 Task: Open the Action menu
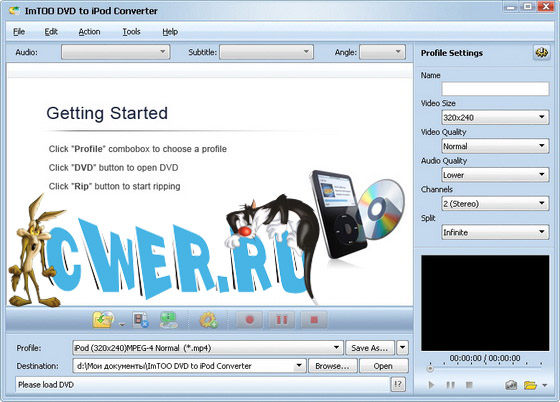tap(89, 32)
